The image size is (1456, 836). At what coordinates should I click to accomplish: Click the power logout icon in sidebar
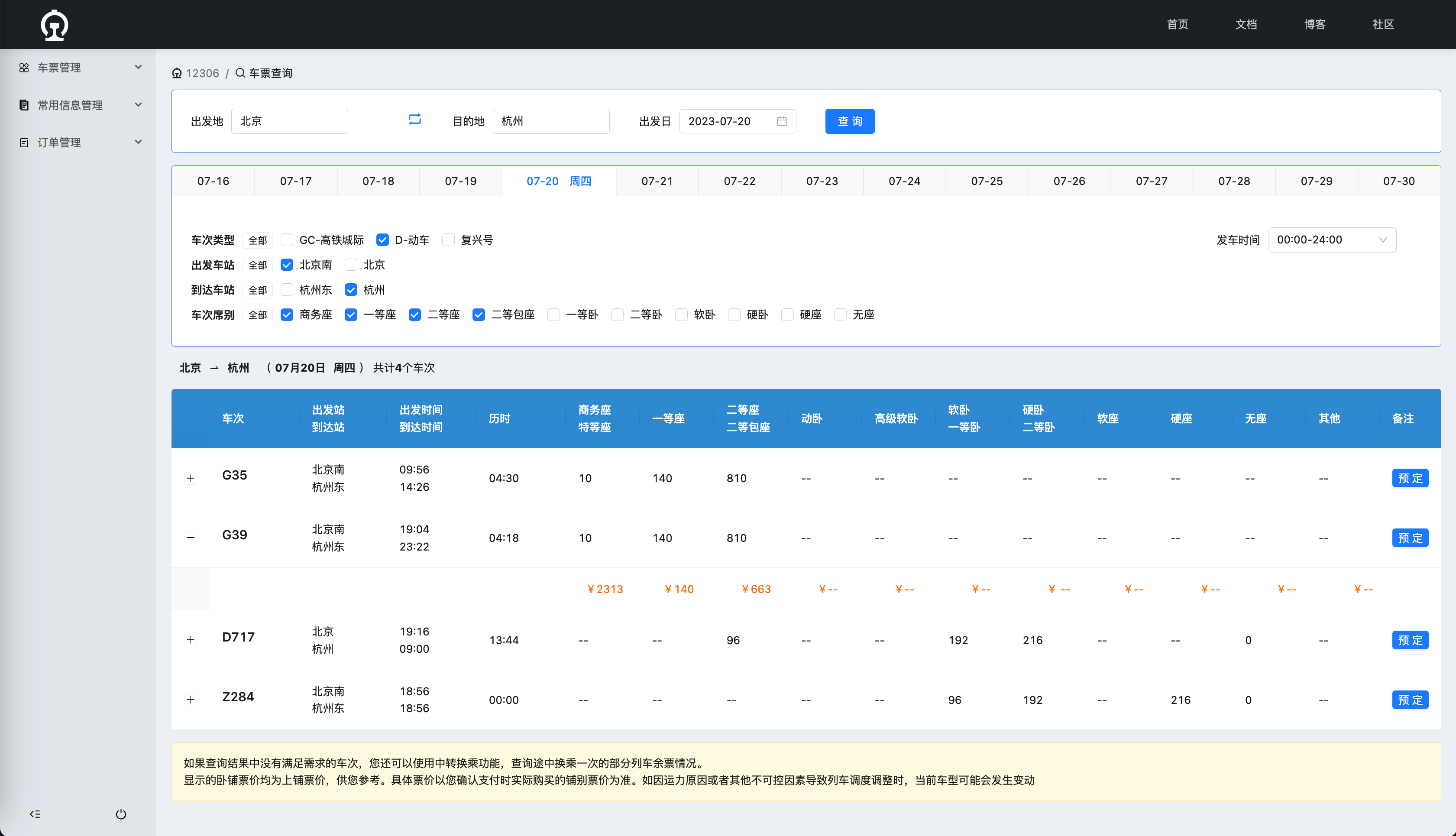(x=120, y=814)
